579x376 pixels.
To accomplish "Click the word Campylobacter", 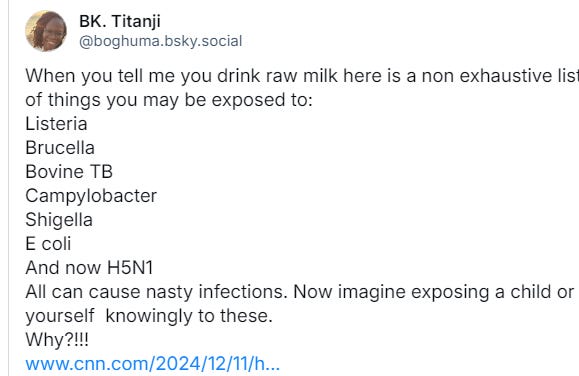I will tap(91, 196).
